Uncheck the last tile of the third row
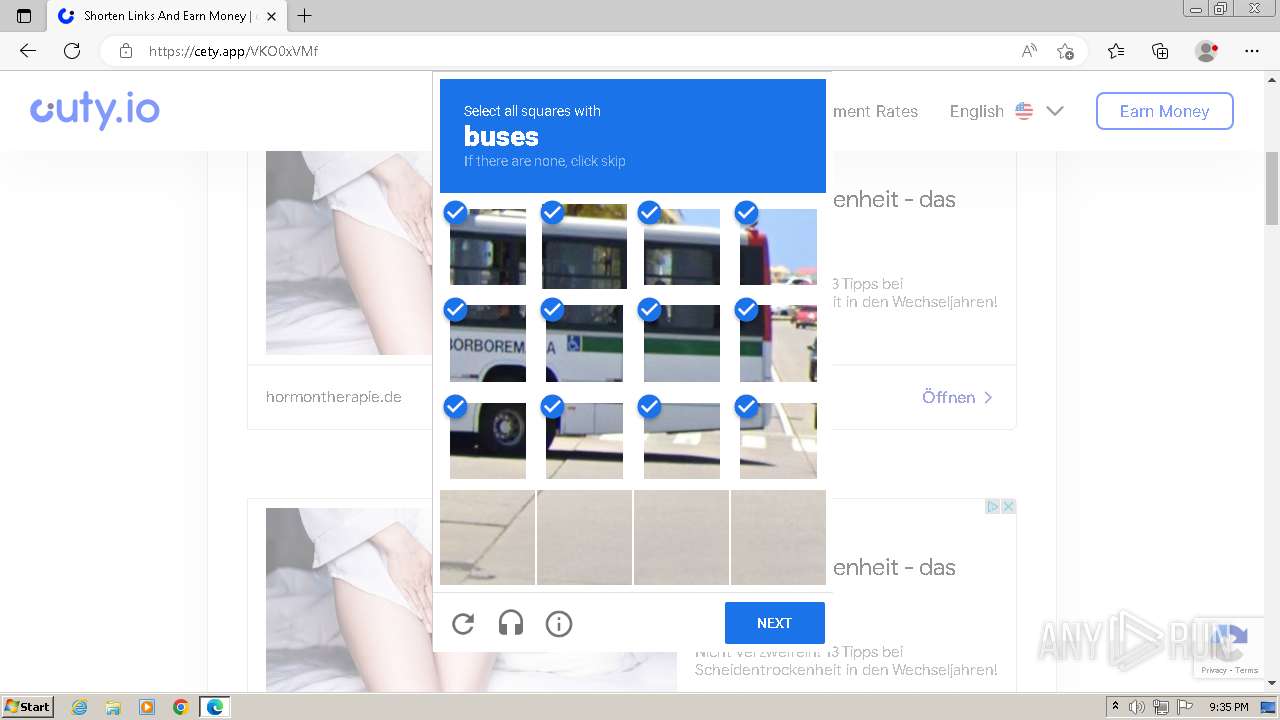The height and width of the screenshot is (720, 1280). [778, 439]
